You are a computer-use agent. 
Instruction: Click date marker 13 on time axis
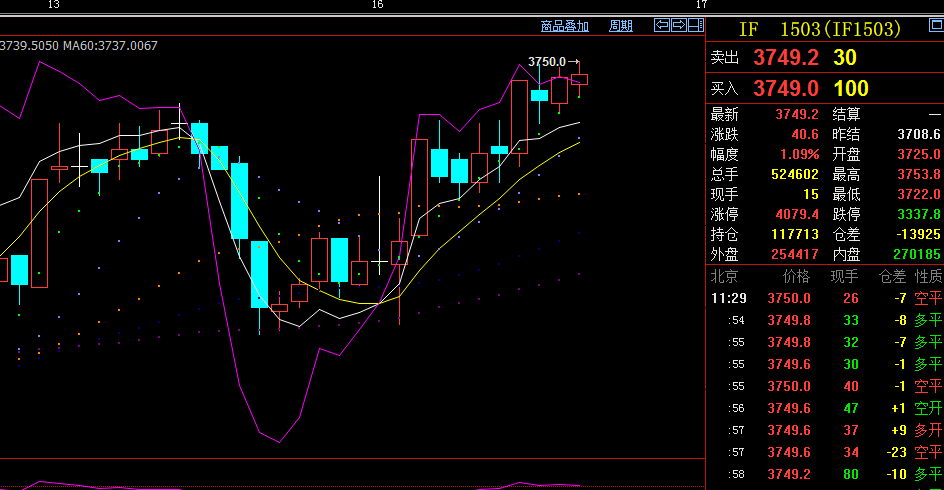54,5
